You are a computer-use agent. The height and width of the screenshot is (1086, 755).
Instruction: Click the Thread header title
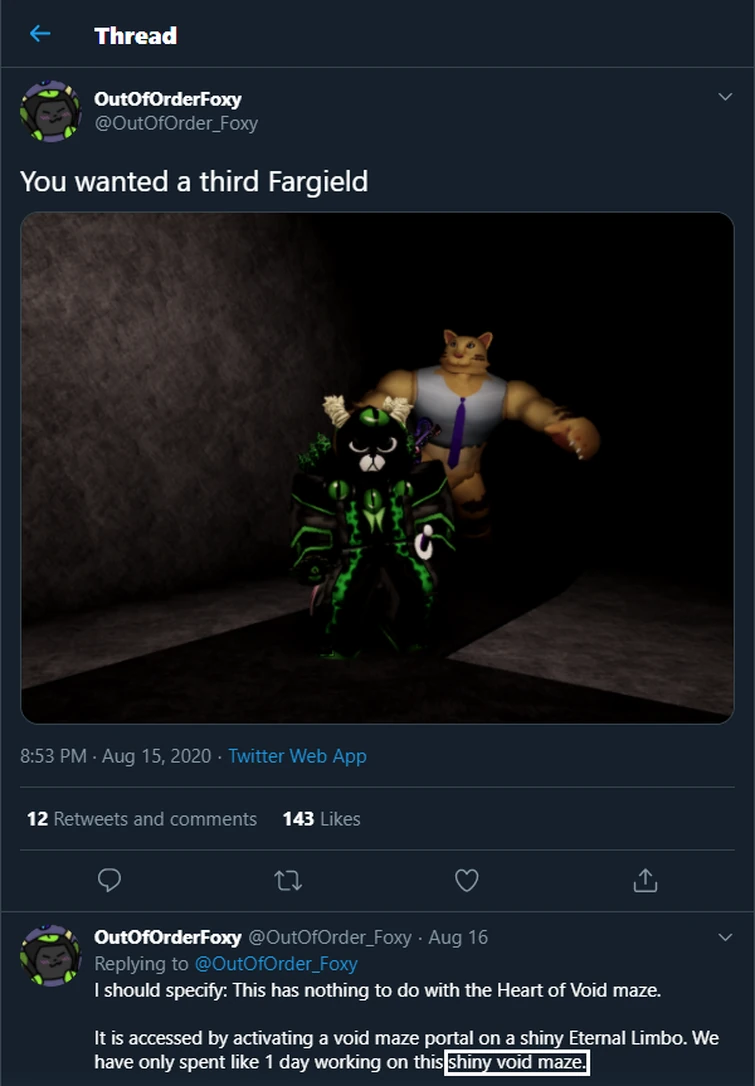135,36
